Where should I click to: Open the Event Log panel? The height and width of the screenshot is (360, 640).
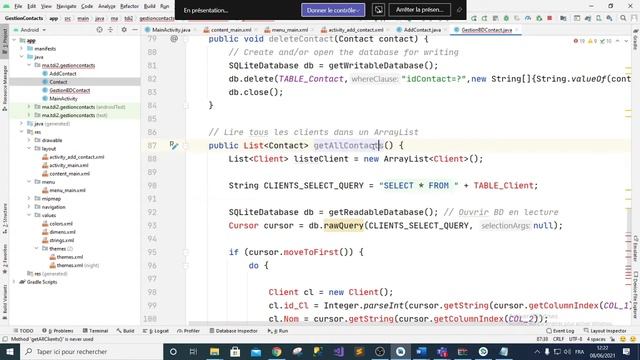point(560,331)
